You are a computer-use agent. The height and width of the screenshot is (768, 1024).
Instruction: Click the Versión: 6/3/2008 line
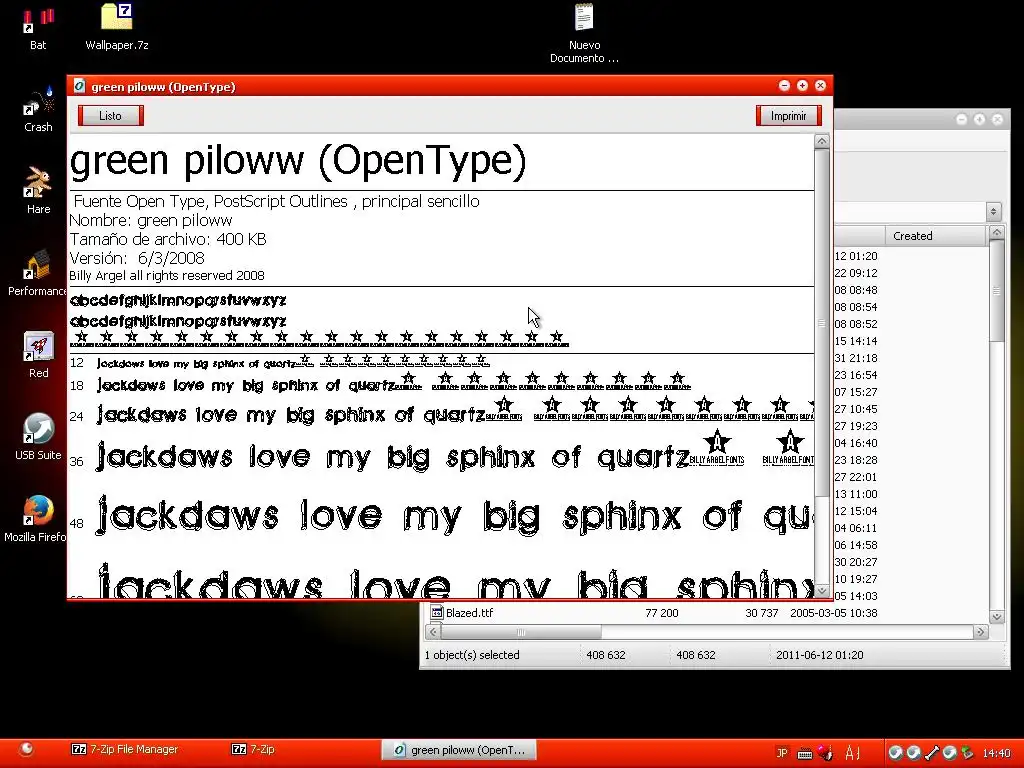point(137,258)
